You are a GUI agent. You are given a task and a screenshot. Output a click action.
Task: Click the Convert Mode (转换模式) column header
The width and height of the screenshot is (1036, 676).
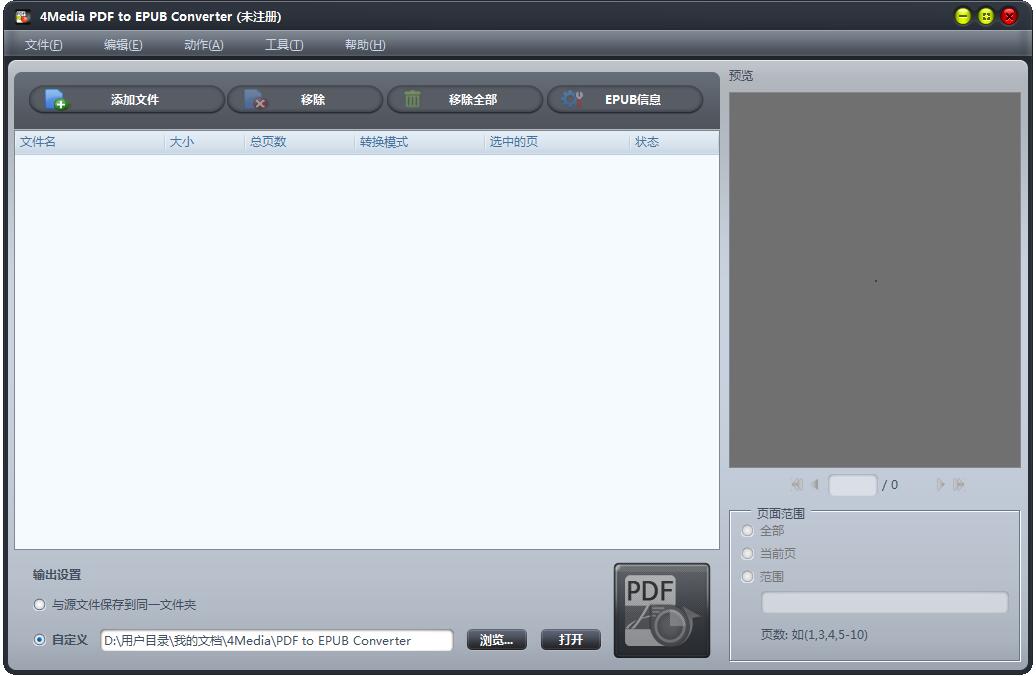coord(419,142)
